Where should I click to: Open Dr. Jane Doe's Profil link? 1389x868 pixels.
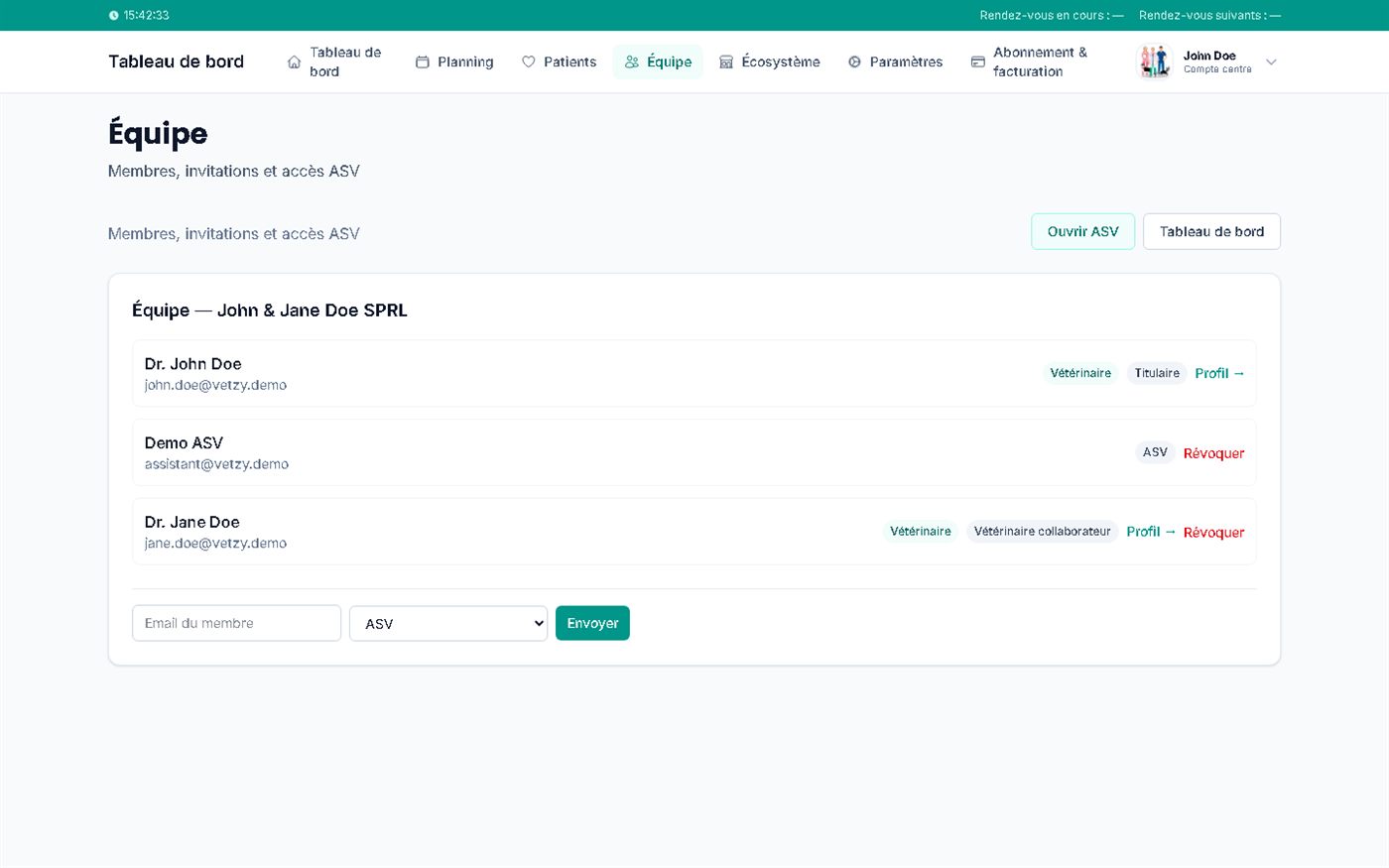coord(1151,532)
